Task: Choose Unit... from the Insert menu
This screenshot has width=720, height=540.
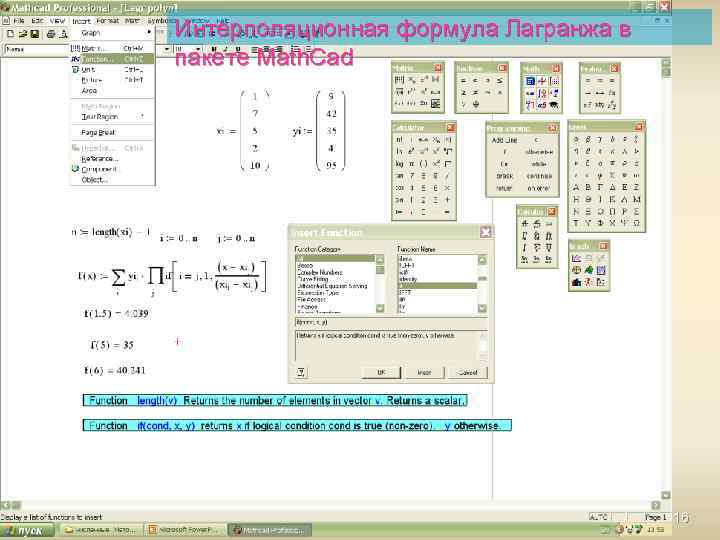Action: (112, 69)
